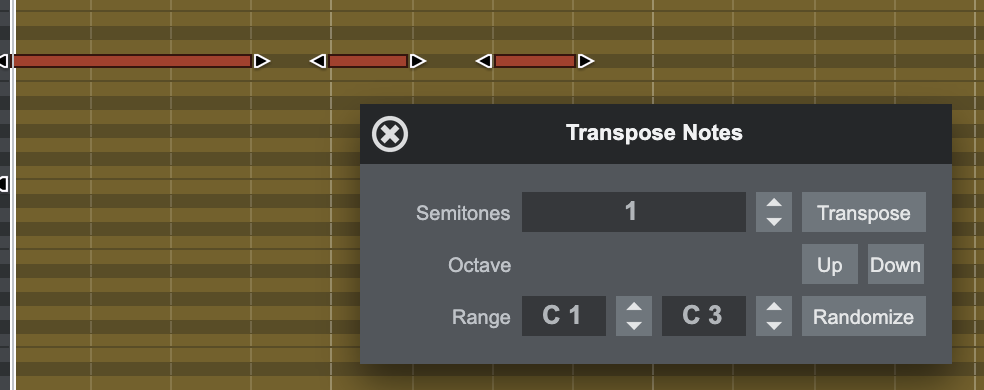Click the first note's right resize handle
The width and height of the screenshot is (984, 390).
pos(262,61)
